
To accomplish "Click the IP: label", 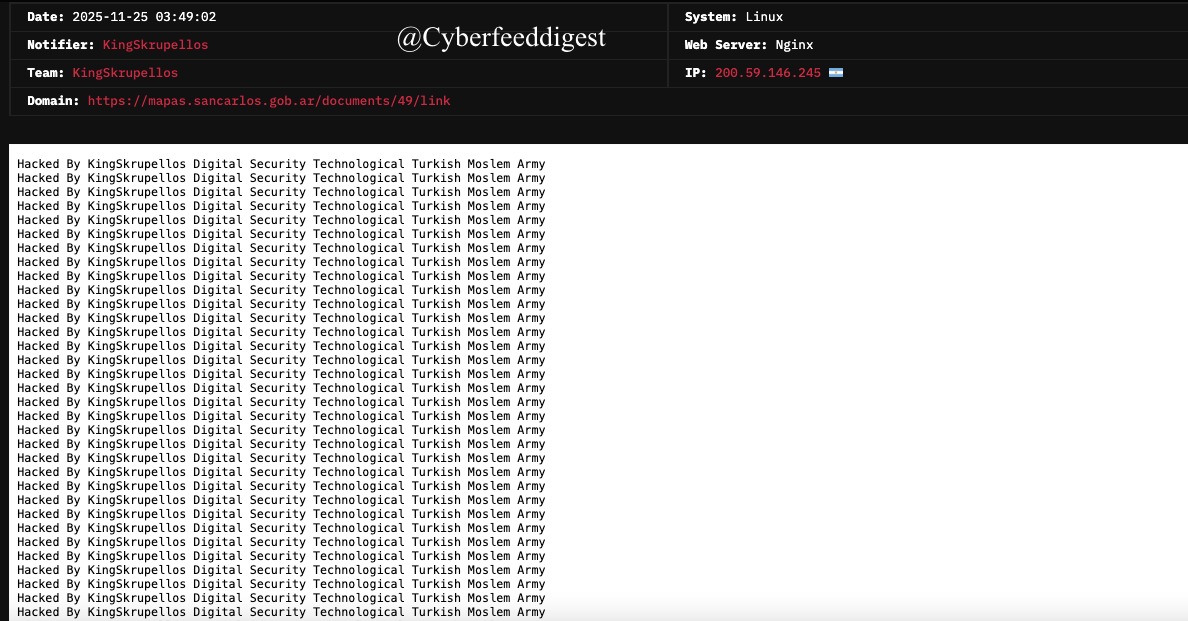I will coord(696,73).
